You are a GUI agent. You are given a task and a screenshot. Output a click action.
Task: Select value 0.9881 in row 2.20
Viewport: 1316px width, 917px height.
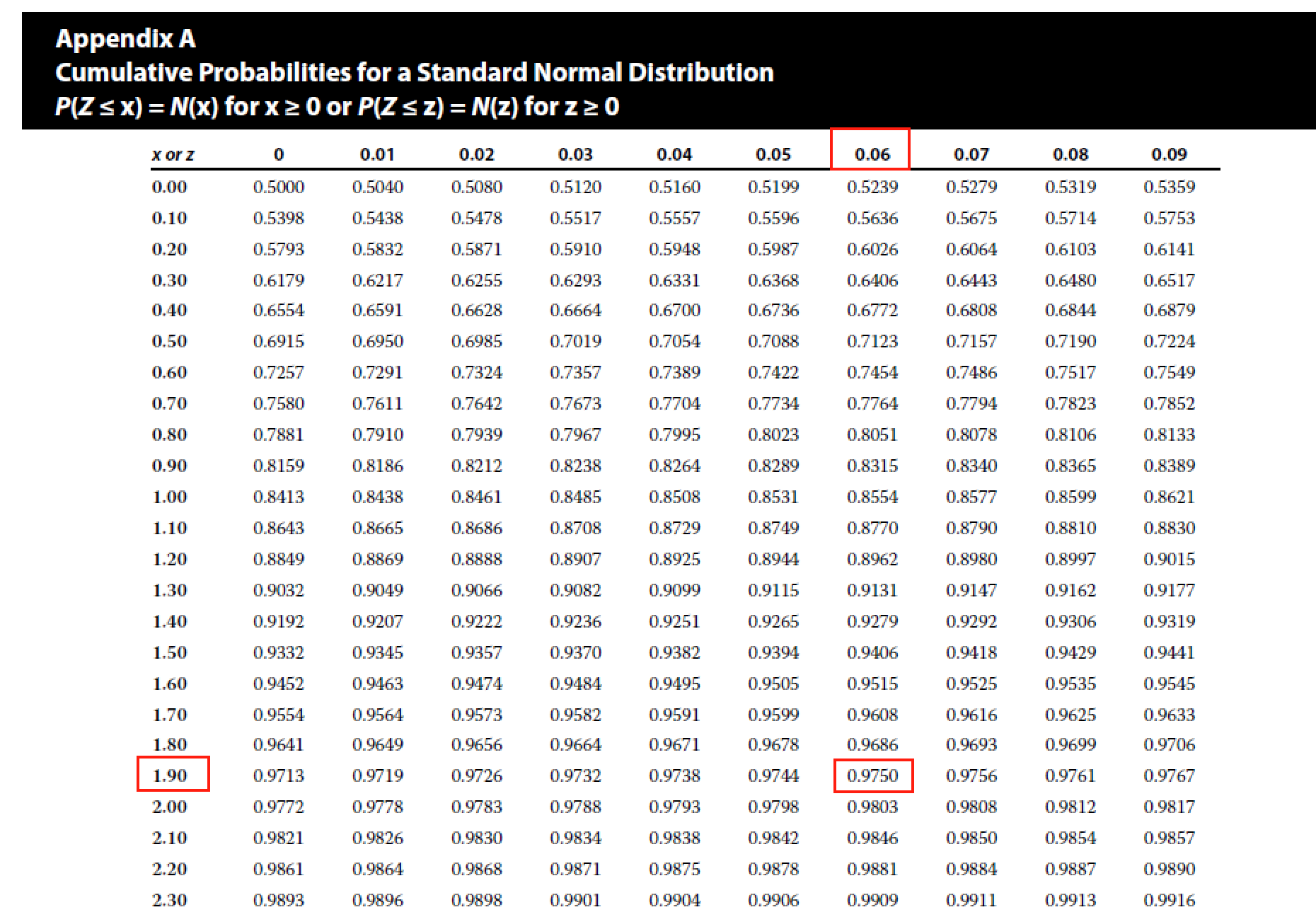pyautogui.click(x=872, y=869)
